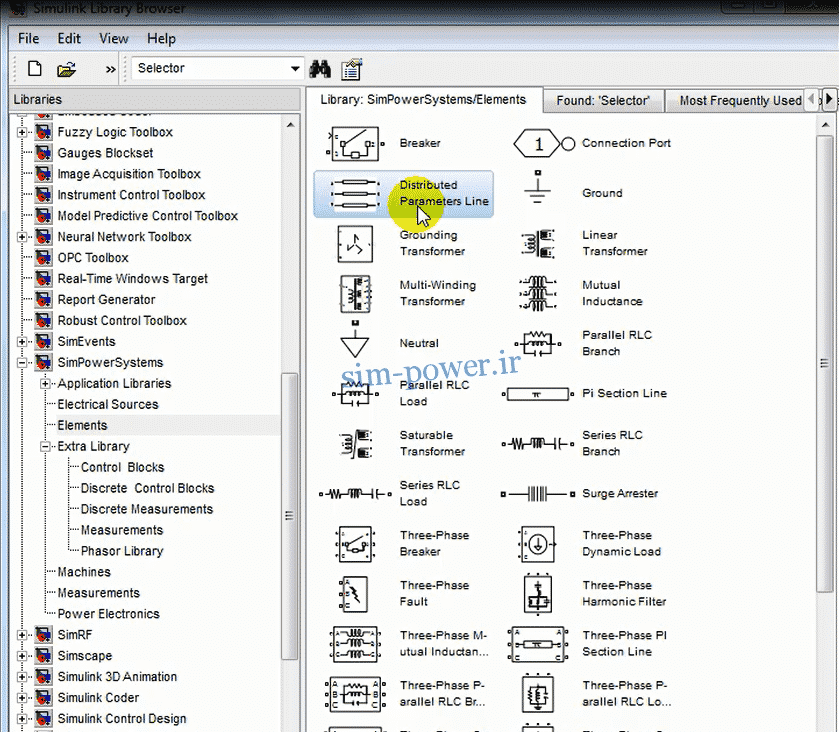Select the Breaker block icon
The width and height of the screenshot is (839, 732).
coord(355,143)
